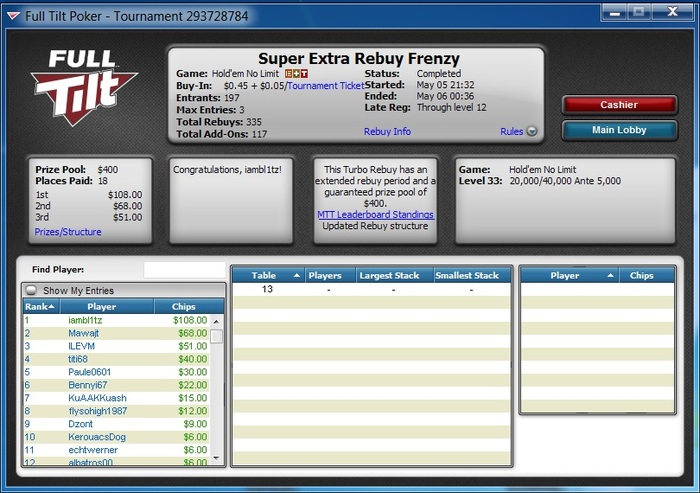Open the Cashier
Viewport: 700px width, 493px height.
tap(619, 105)
